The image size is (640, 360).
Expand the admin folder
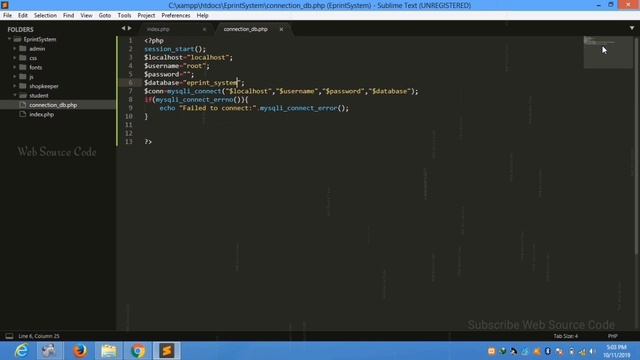click(15, 49)
